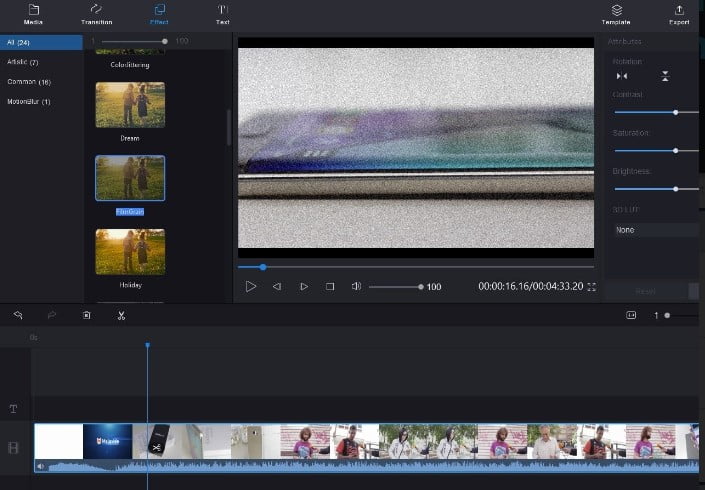The height and width of the screenshot is (490, 705).
Task: Open the Text tab
Action: [223, 14]
